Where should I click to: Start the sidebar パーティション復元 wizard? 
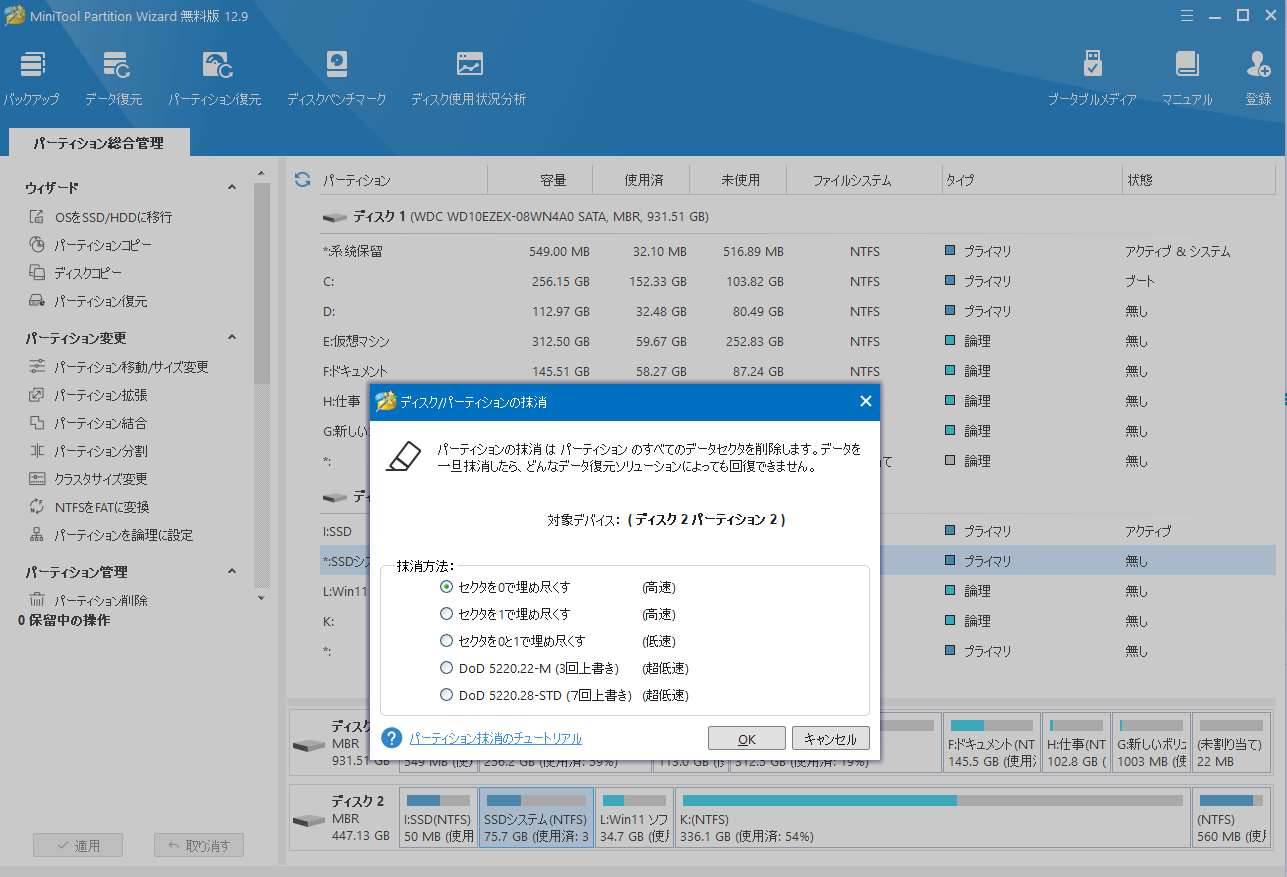point(88,301)
